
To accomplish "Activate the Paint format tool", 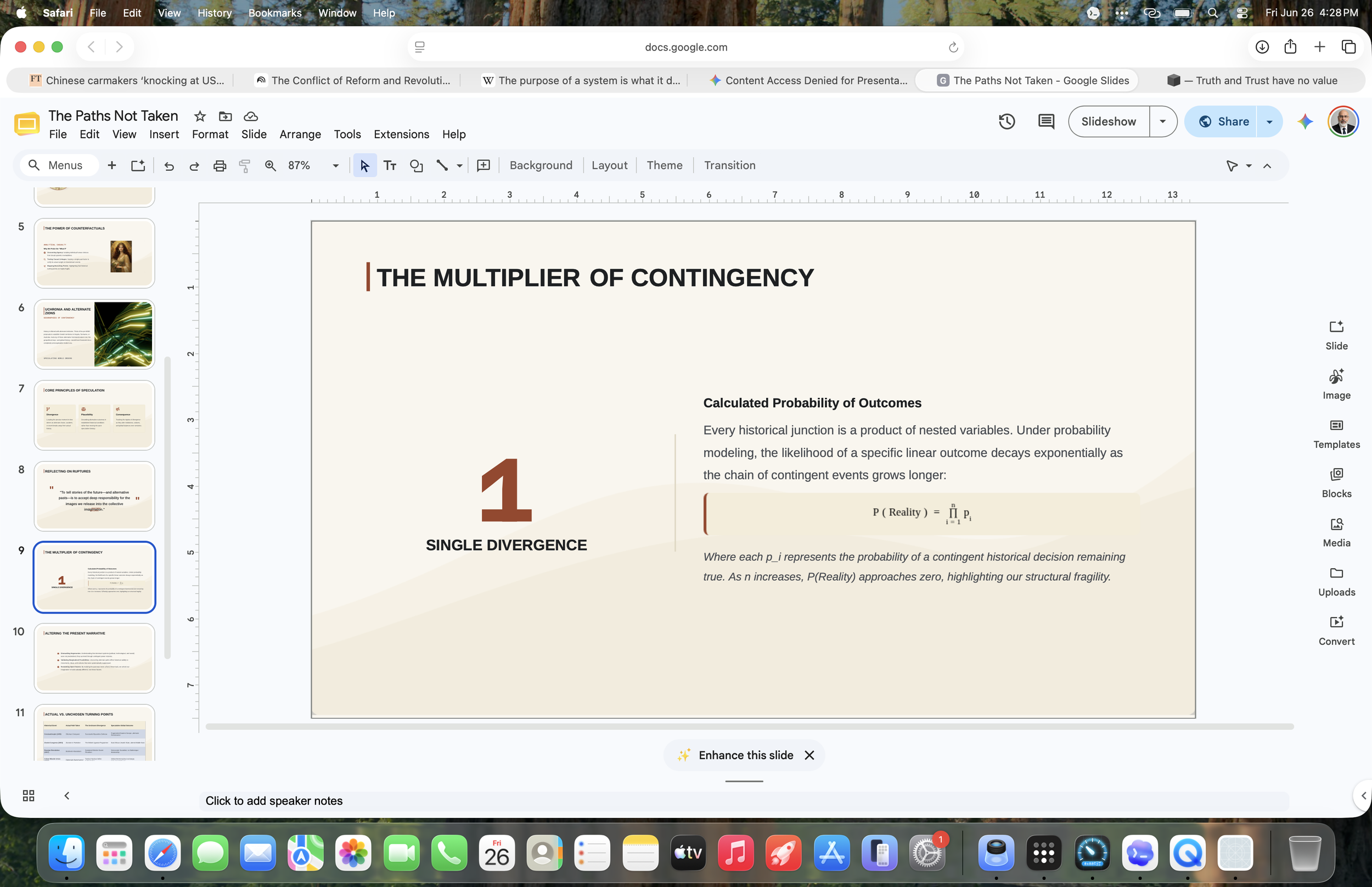I will coord(245,166).
